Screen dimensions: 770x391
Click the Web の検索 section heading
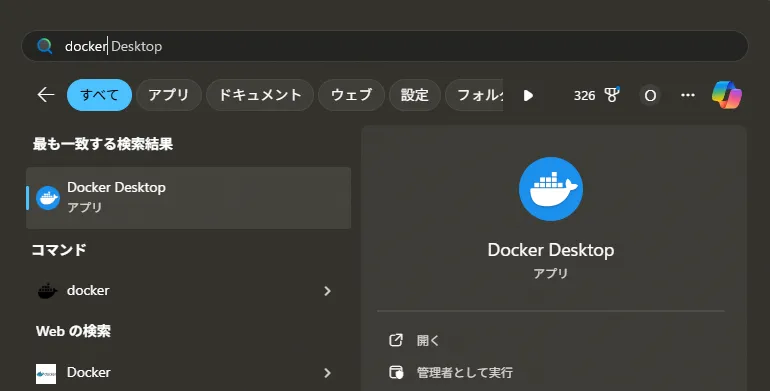click(x=73, y=331)
